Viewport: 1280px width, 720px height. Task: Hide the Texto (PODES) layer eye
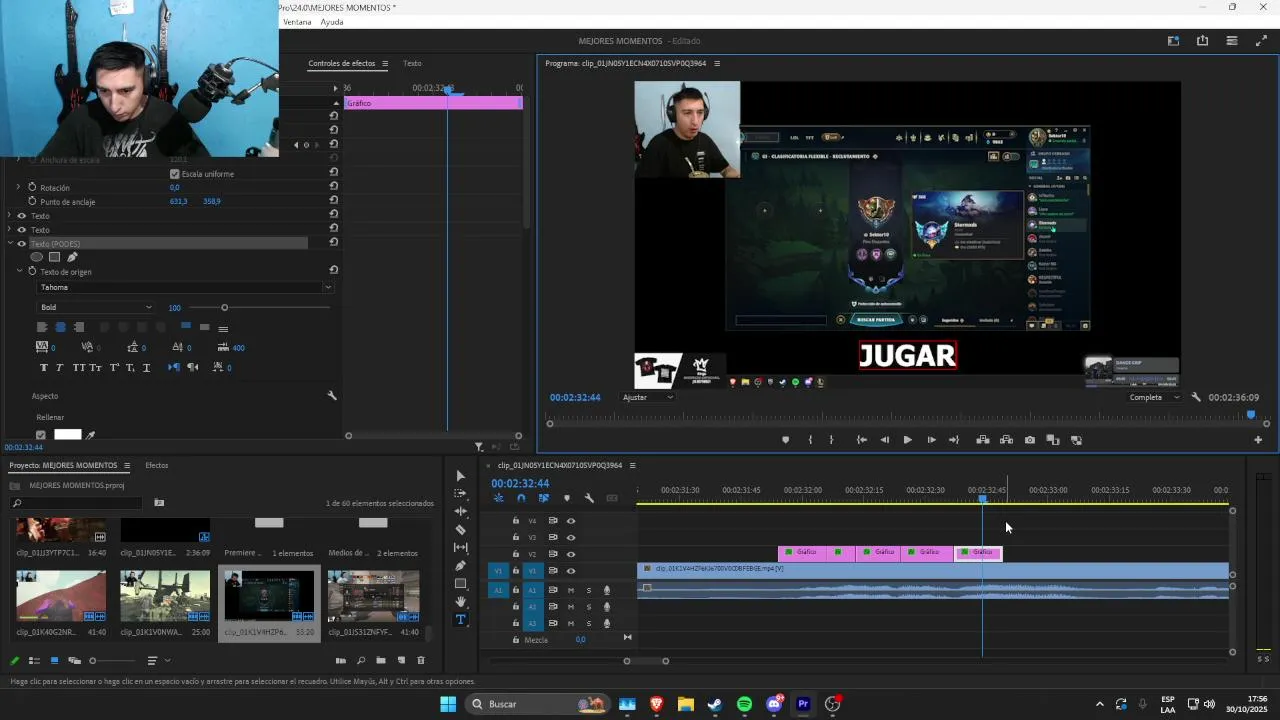[22, 244]
